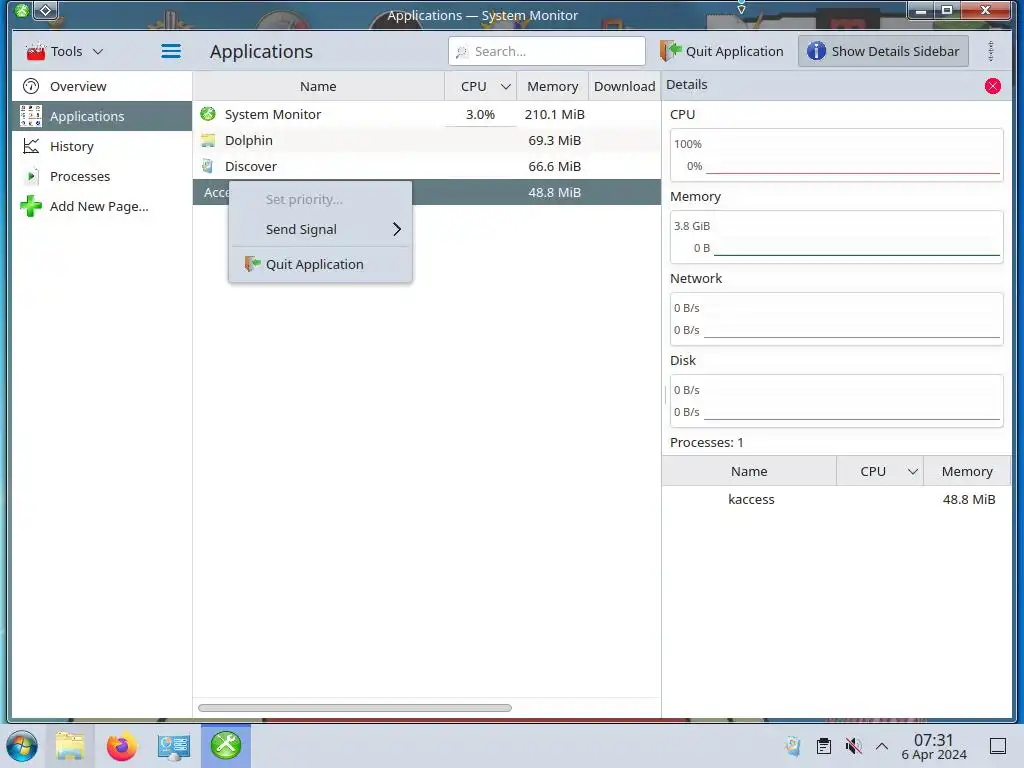This screenshot has height=768, width=1024.
Task: Click the Memory usage graph in Details
Action: [x=837, y=237]
